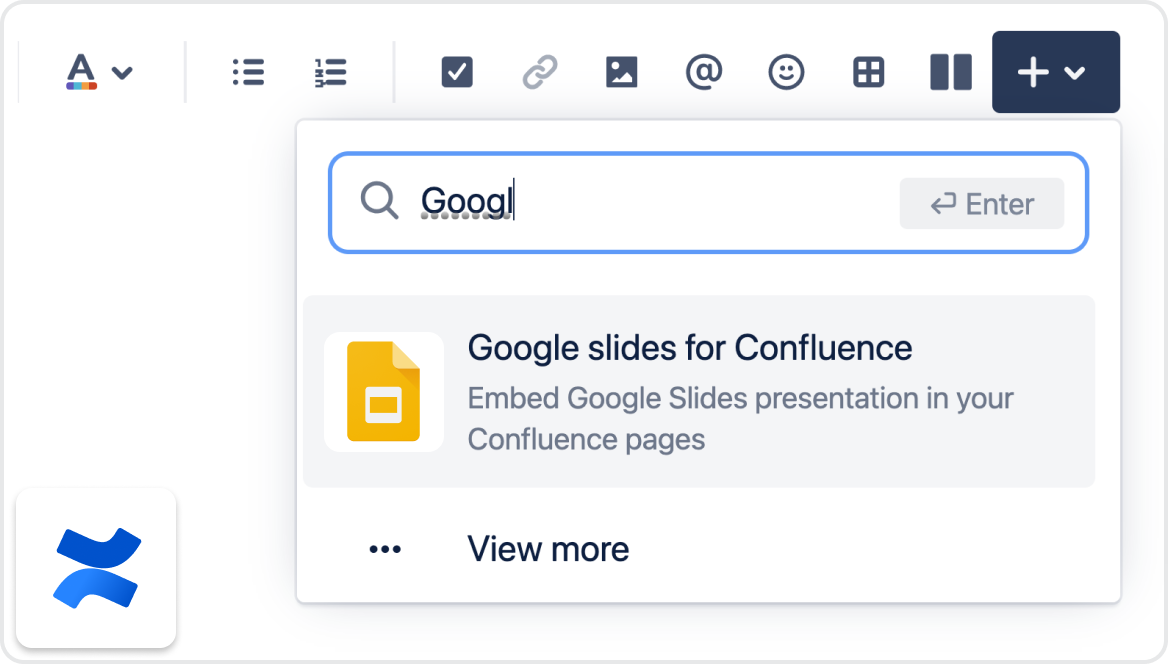1168x664 pixels.
Task: Click the search field containing Googl
Action: [708, 203]
